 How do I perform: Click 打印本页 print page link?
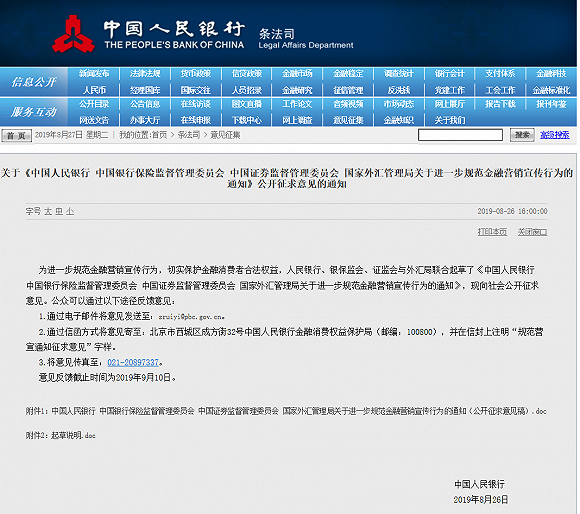coord(492,232)
